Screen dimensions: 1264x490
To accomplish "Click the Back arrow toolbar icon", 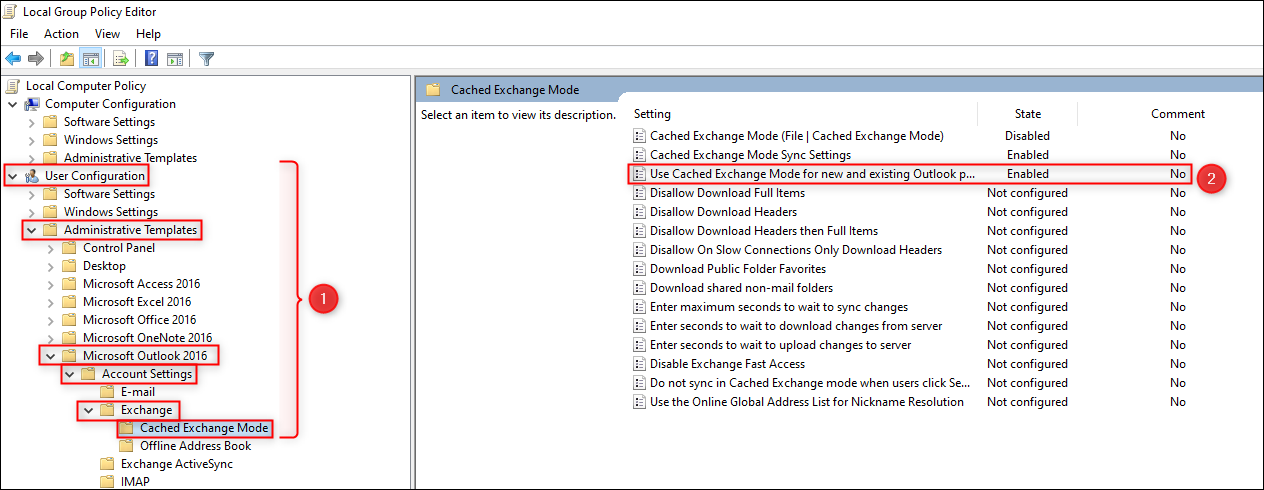I will (x=13, y=59).
